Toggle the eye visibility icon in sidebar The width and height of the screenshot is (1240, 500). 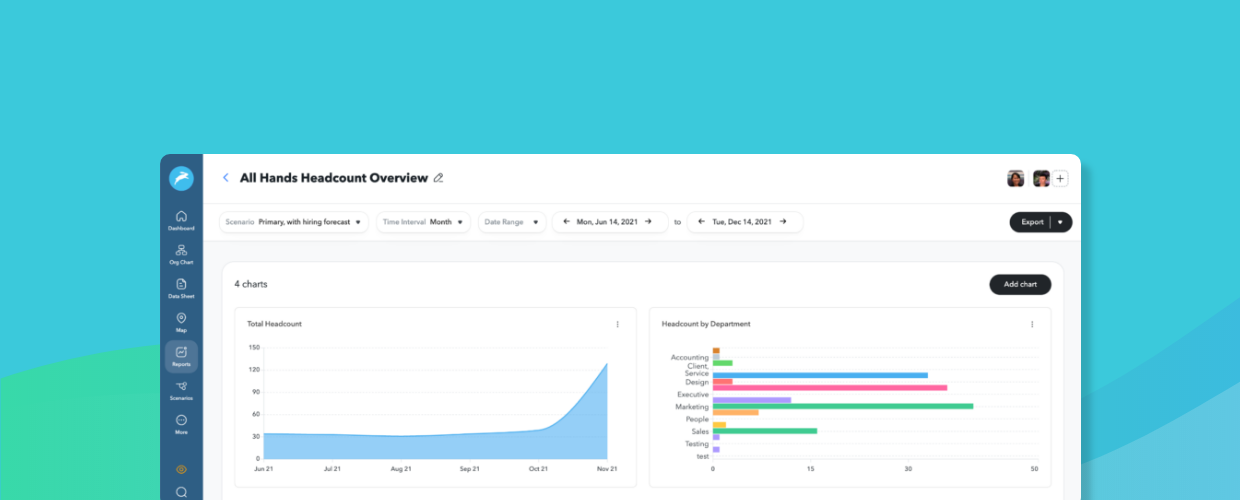tap(181, 469)
